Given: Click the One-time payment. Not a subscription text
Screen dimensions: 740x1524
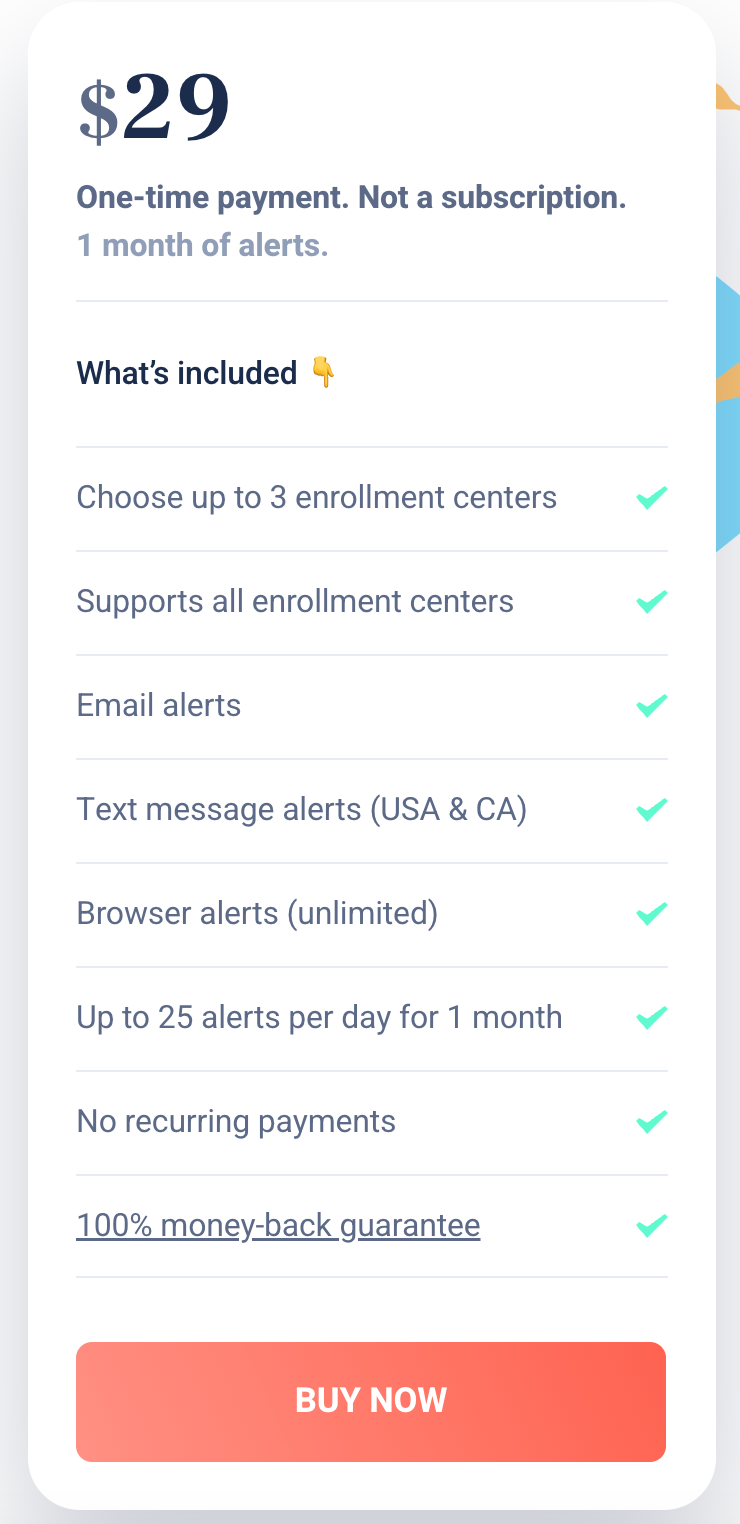Looking at the screenshot, I should [351, 198].
